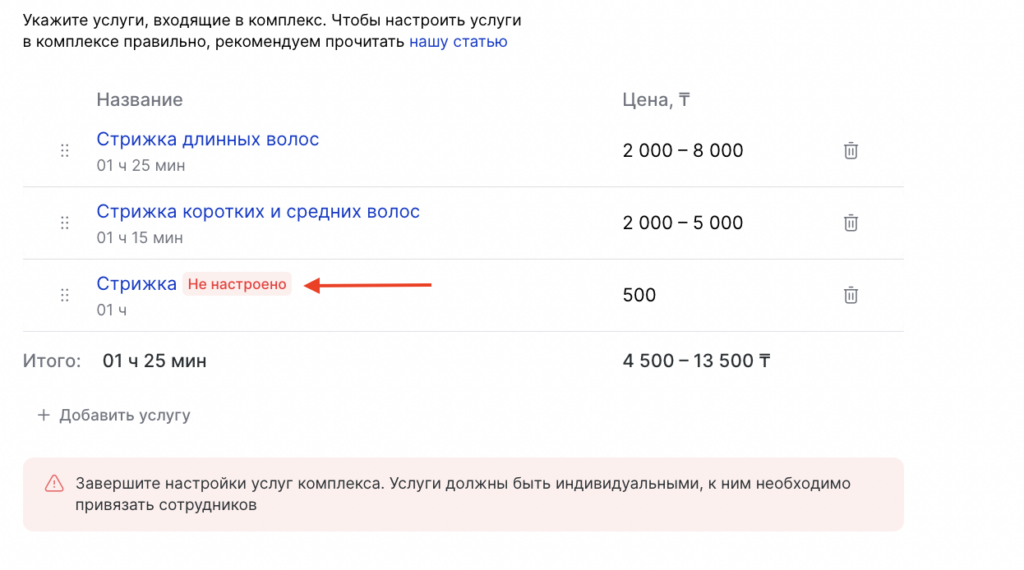
Task: Click the total price 4 500 – 13 500 ₸
Action: click(702, 361)
